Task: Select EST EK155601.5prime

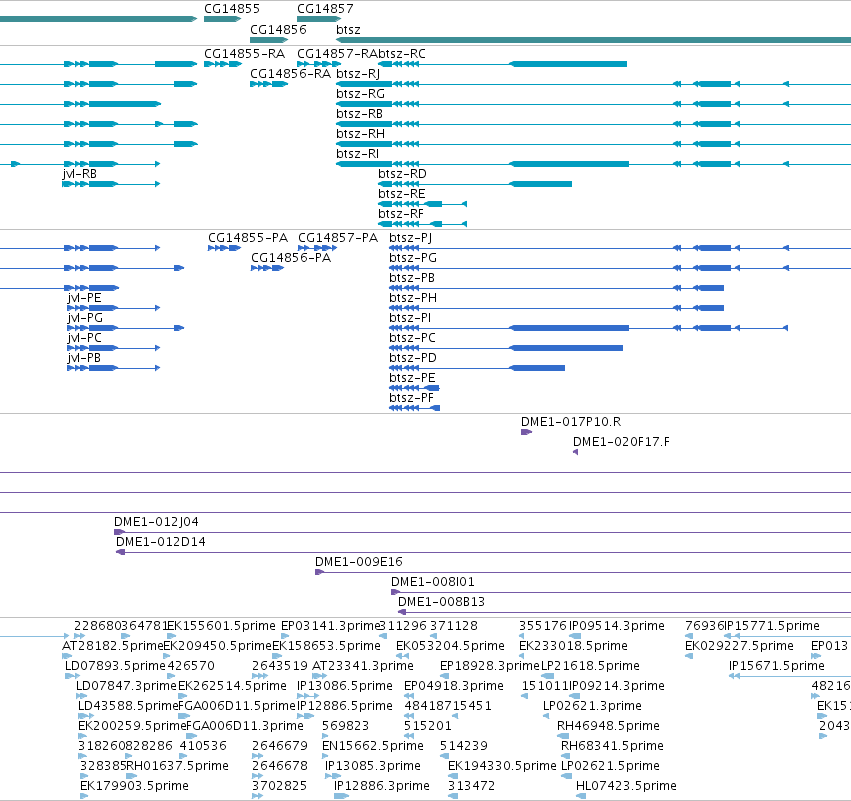Action: click(x=221, y=626)
